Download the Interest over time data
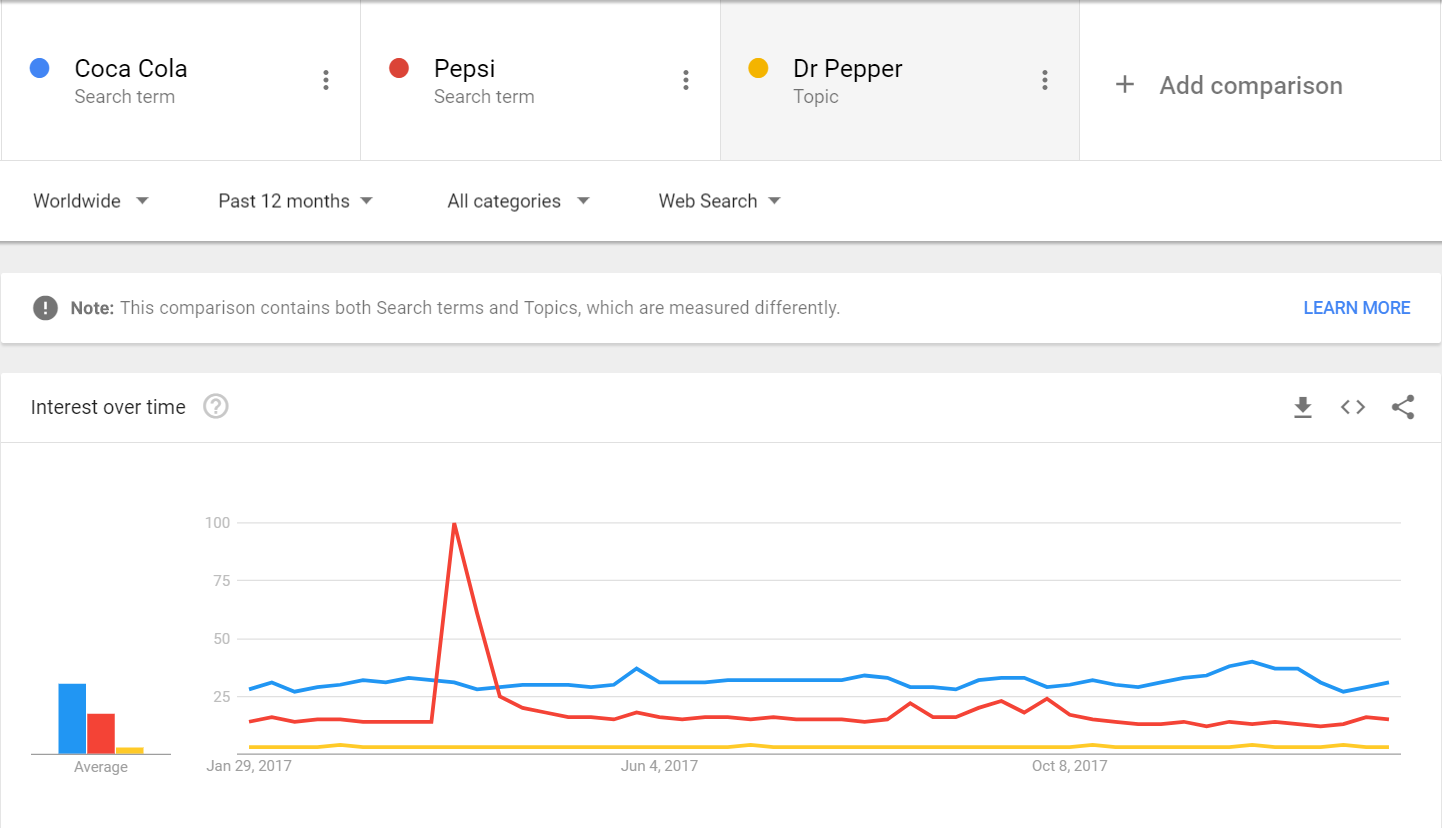 coord(1302,407)
